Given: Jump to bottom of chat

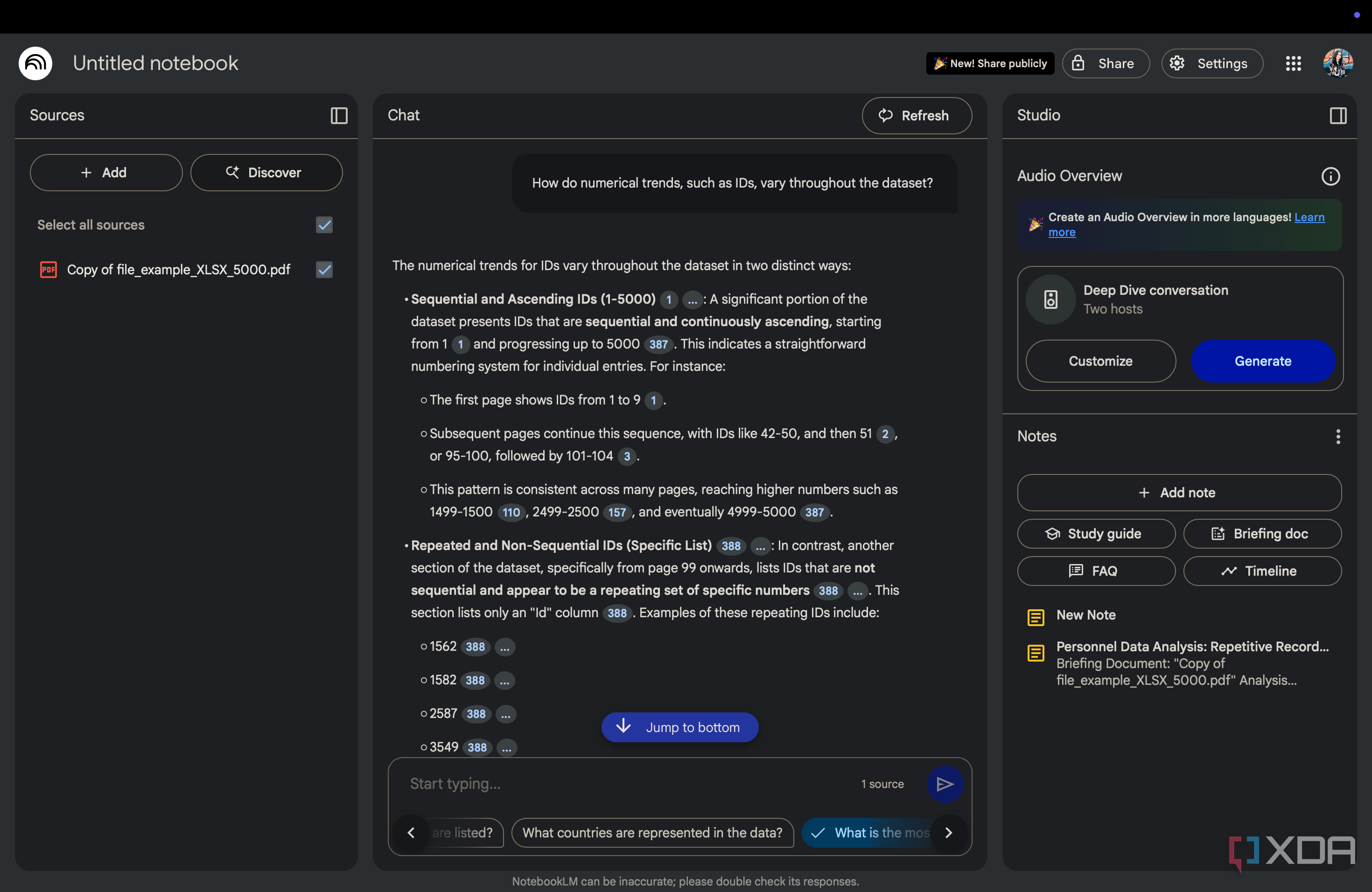Looking at the screenshot, I should point(679,727).
